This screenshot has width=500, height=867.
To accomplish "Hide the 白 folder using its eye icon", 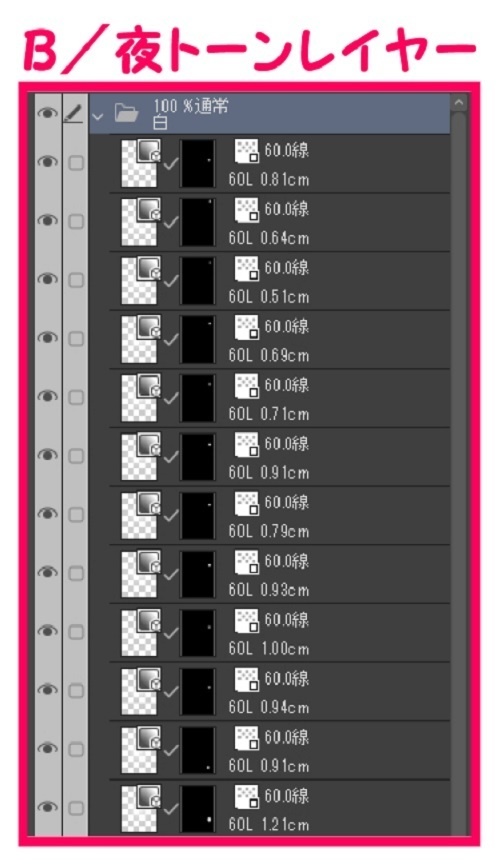I will (x=47, y=113).
